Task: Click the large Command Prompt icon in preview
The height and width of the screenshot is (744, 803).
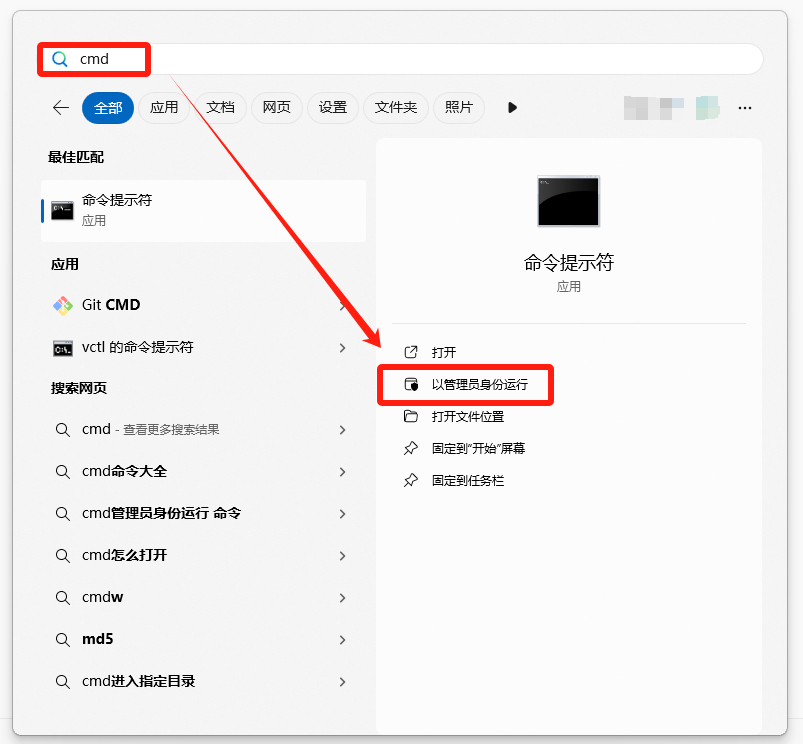Action: (x=568, y=201)
